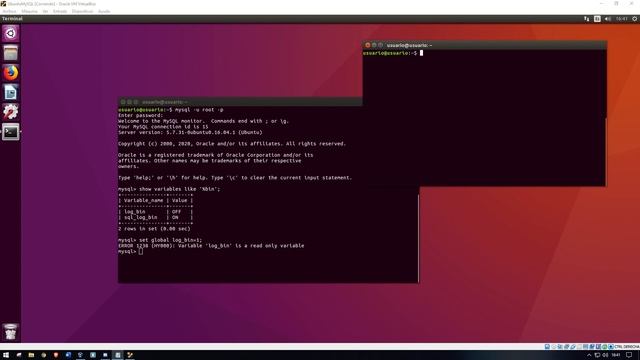640x360 pixels.
Task: Click the shell prompt in the front terminal
Action: tap(390, 53)
